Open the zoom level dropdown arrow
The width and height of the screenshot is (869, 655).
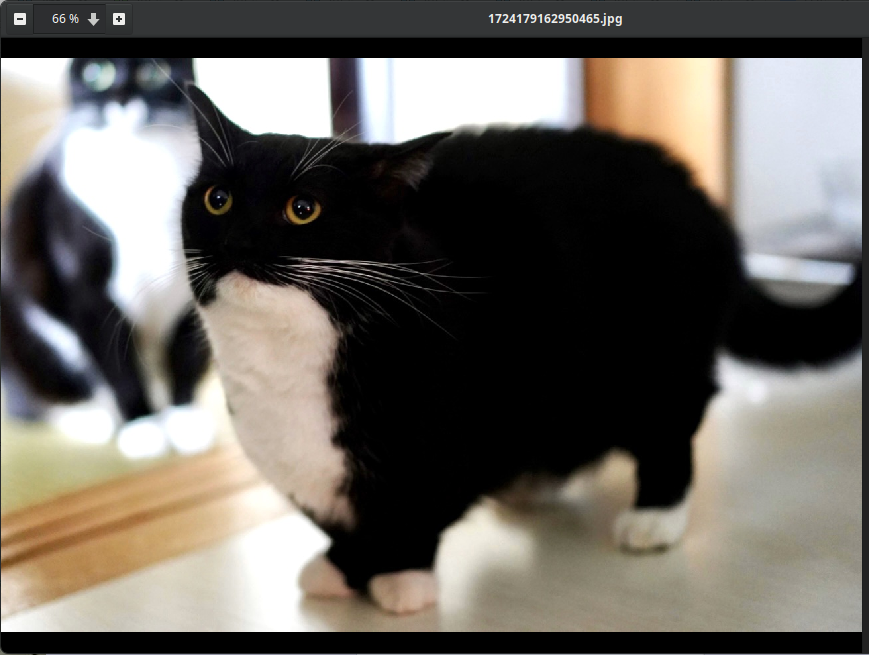tap(94, 19)
